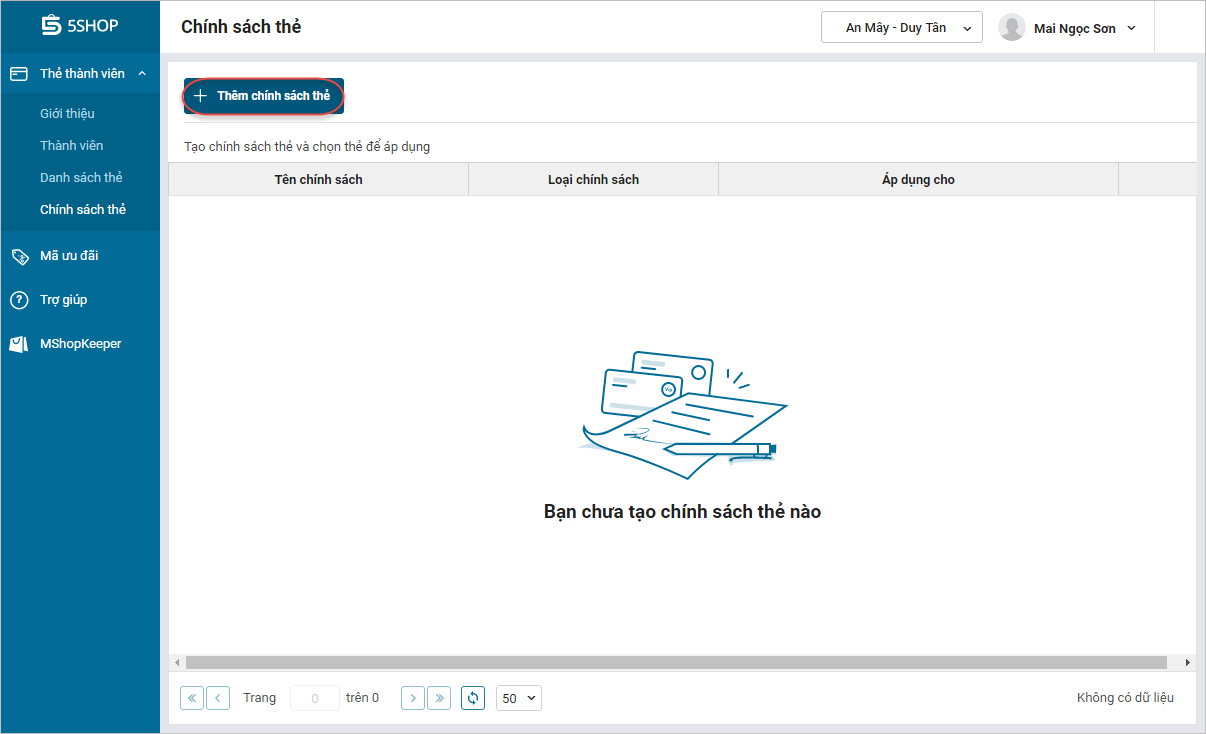Click the Chính sách thẻ page title

241,27
